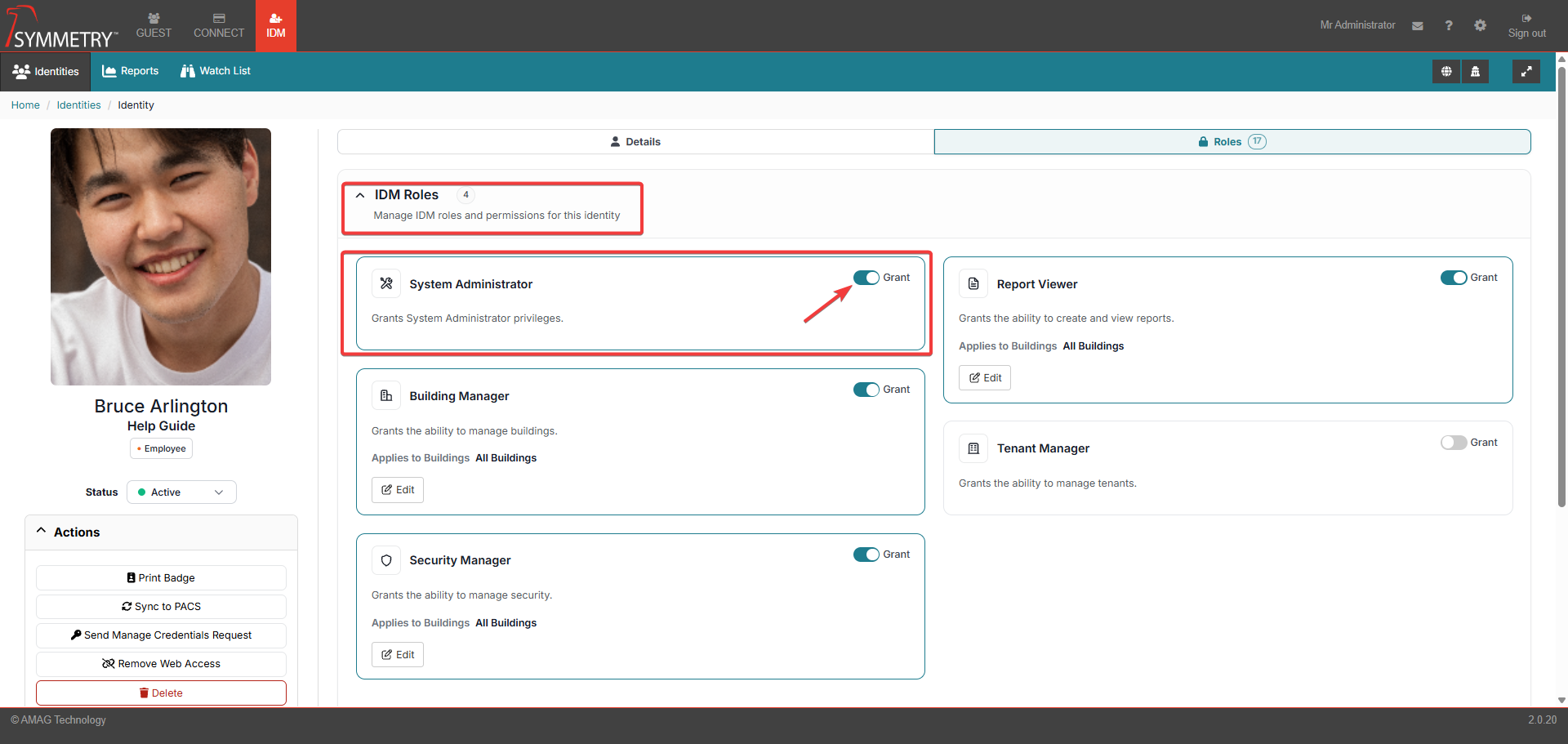Click the fullscreen expand arrows icon
The width and height of the screenshot is (1568, 744).
point(1526,72)
